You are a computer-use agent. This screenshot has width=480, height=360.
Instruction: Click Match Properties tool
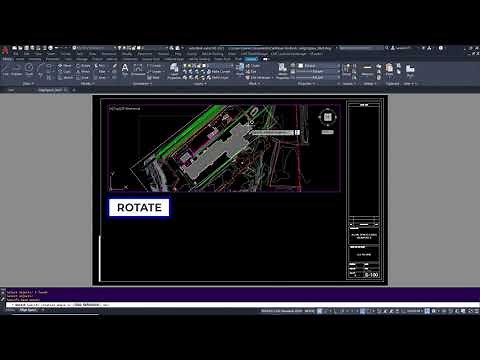pyautogui.click(x=282, y=71)
